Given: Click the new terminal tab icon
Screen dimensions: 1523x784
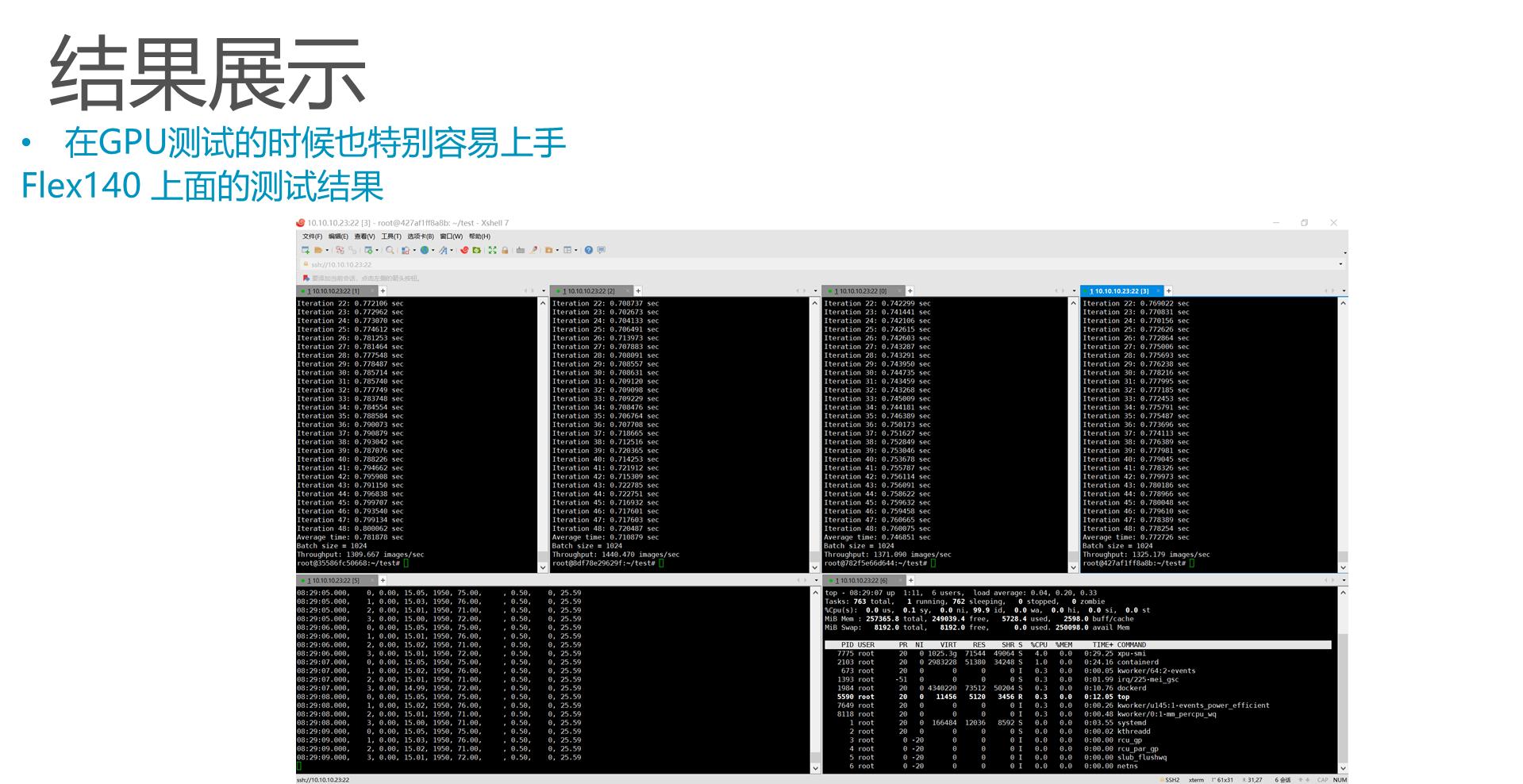Looking at the screenshot, I should click(x=383, y=290).
